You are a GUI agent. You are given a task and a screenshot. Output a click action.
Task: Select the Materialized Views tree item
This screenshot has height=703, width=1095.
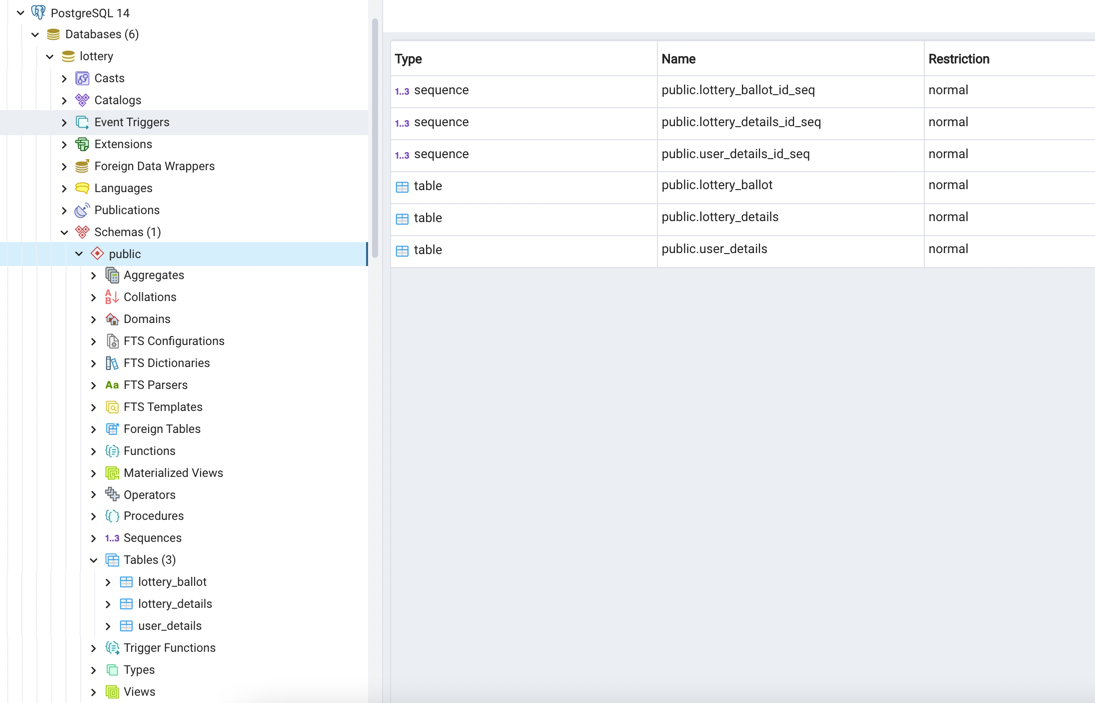coord(173,473)
